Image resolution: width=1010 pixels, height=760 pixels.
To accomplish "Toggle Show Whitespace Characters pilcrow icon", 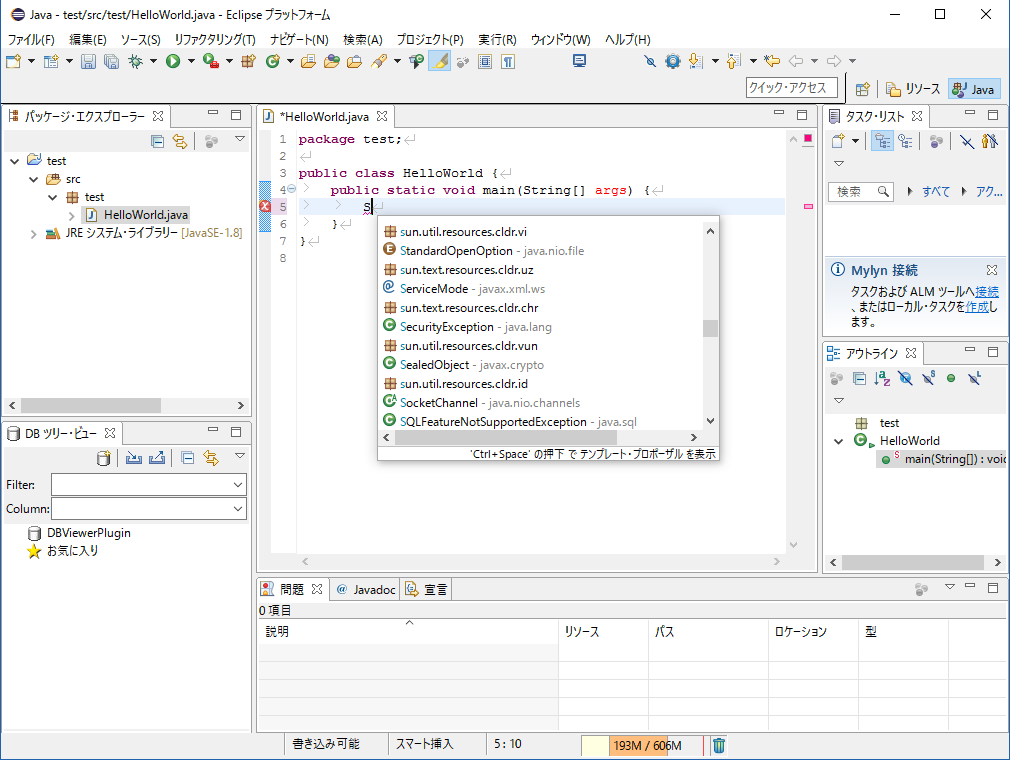I will [x=508, y=62].
